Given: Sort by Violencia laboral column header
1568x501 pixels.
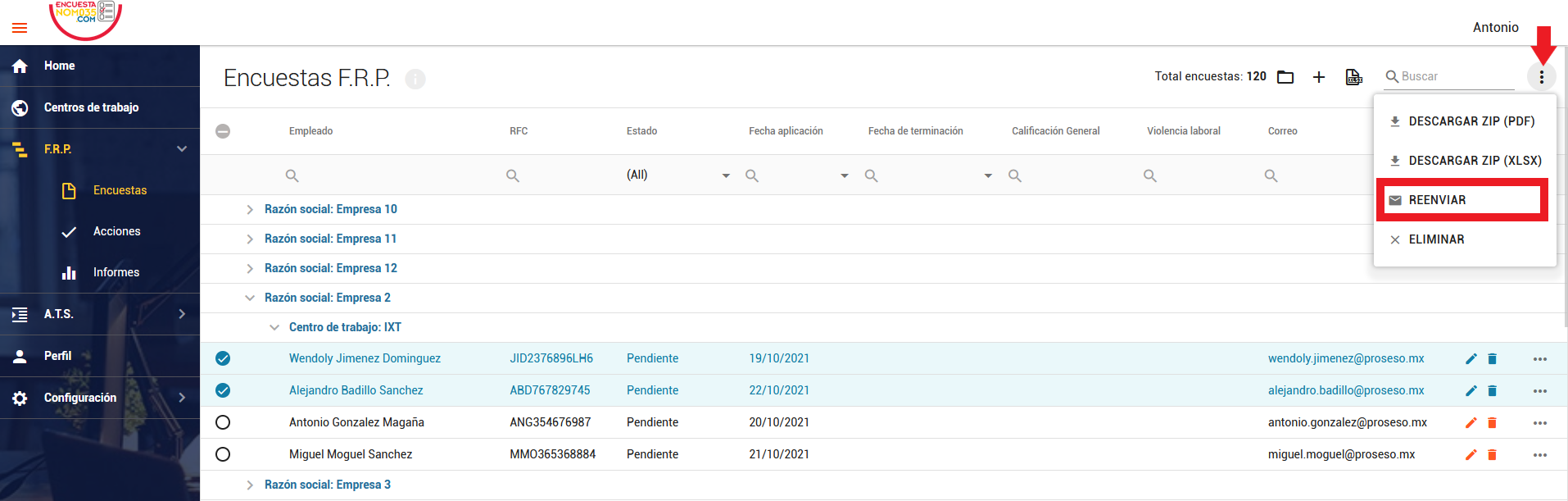Looking at the screenshot, I should [1183, 131].
